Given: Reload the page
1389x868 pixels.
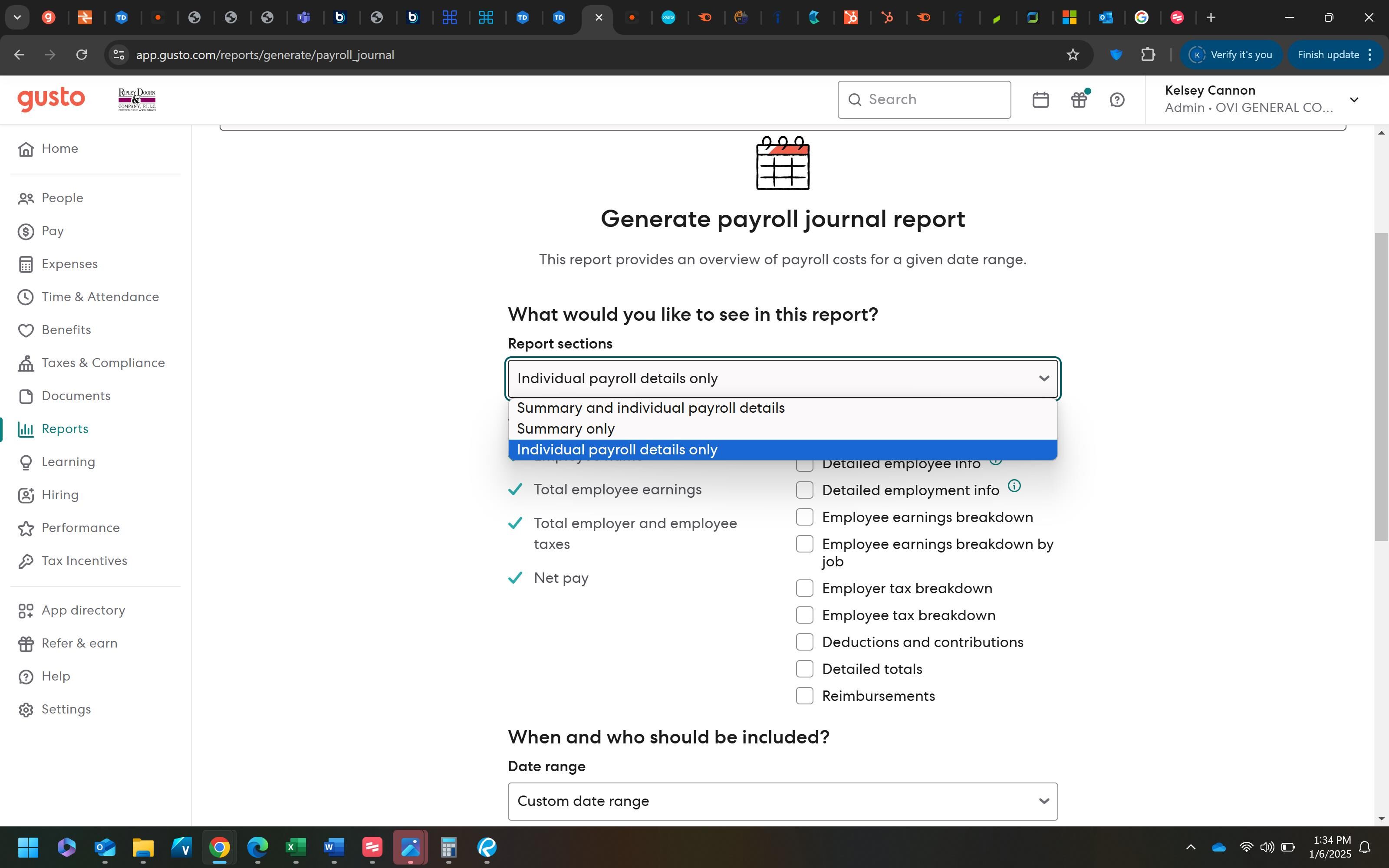Looking at the screenshot, I should tap(82, 55).
